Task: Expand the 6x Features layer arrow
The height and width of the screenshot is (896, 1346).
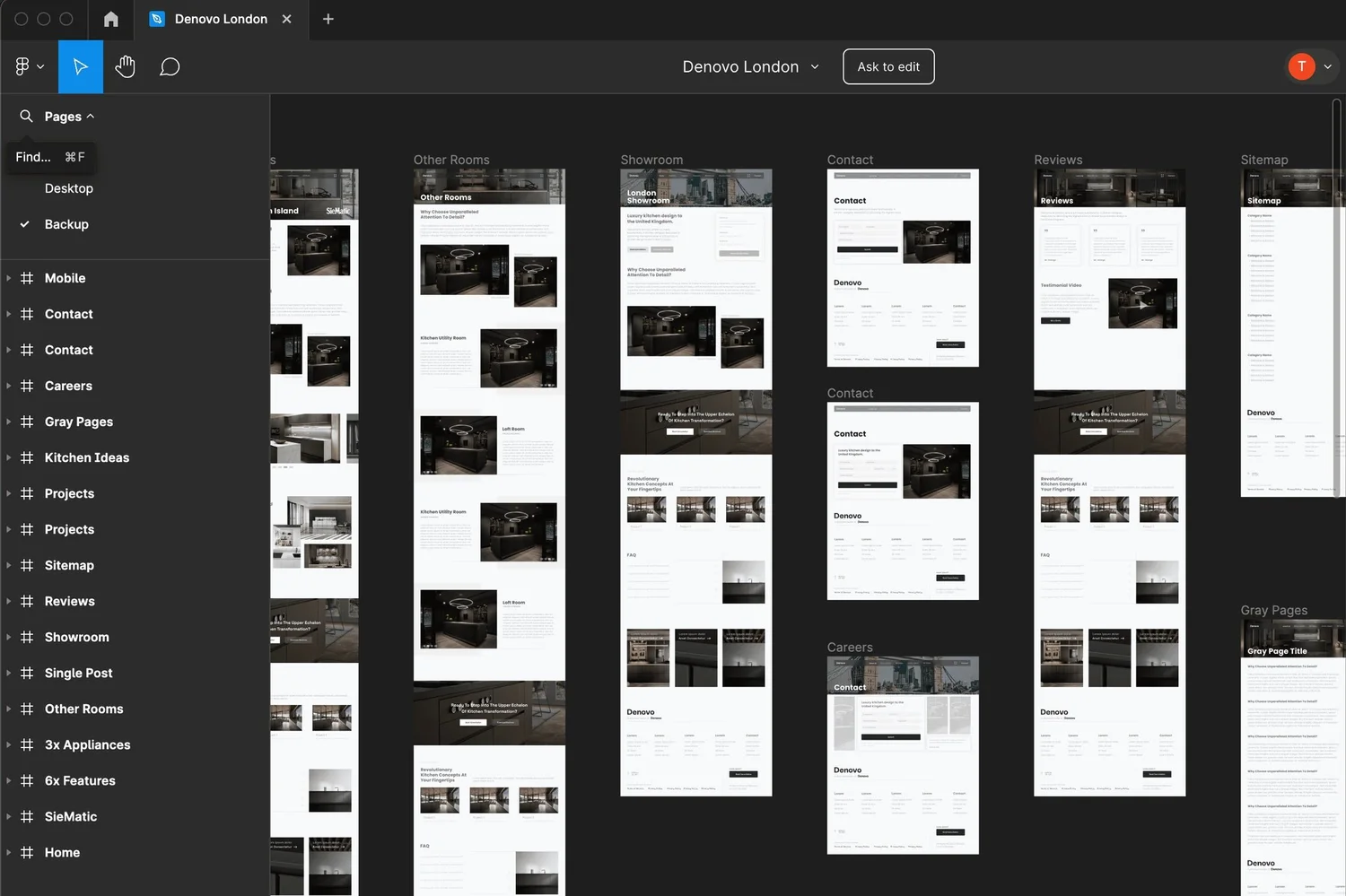Action: (9, 780)
